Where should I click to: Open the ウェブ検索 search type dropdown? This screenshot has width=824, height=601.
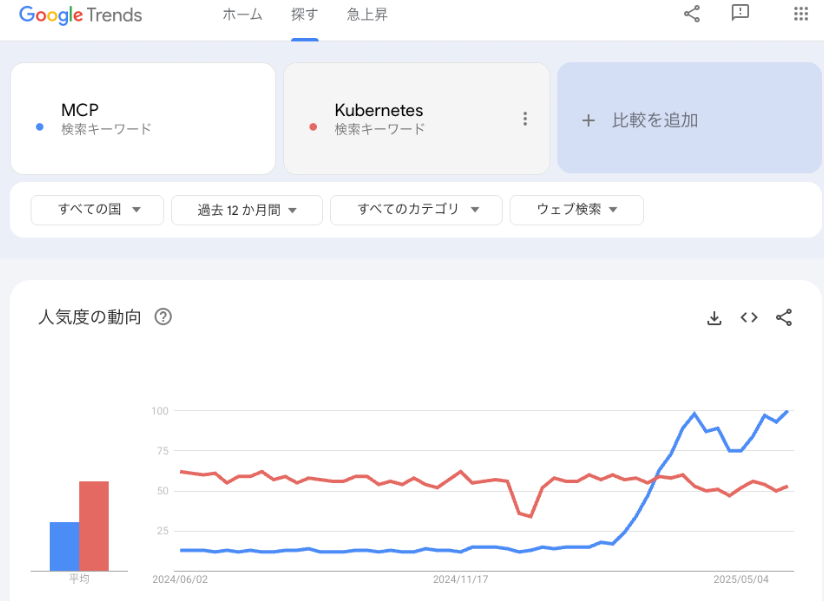point(576,210)
